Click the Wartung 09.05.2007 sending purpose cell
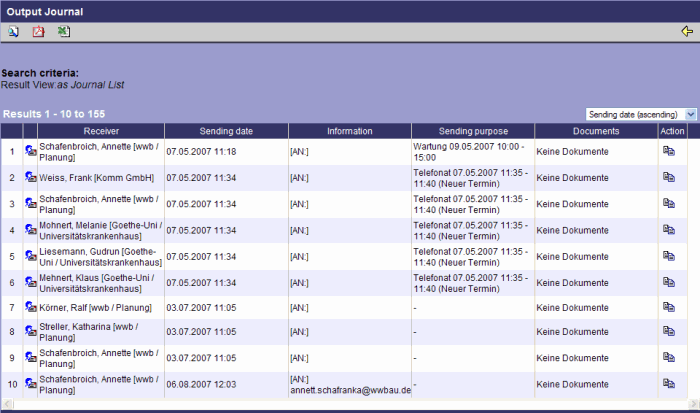This screenshot has width=700, height=413. point(470,151)
